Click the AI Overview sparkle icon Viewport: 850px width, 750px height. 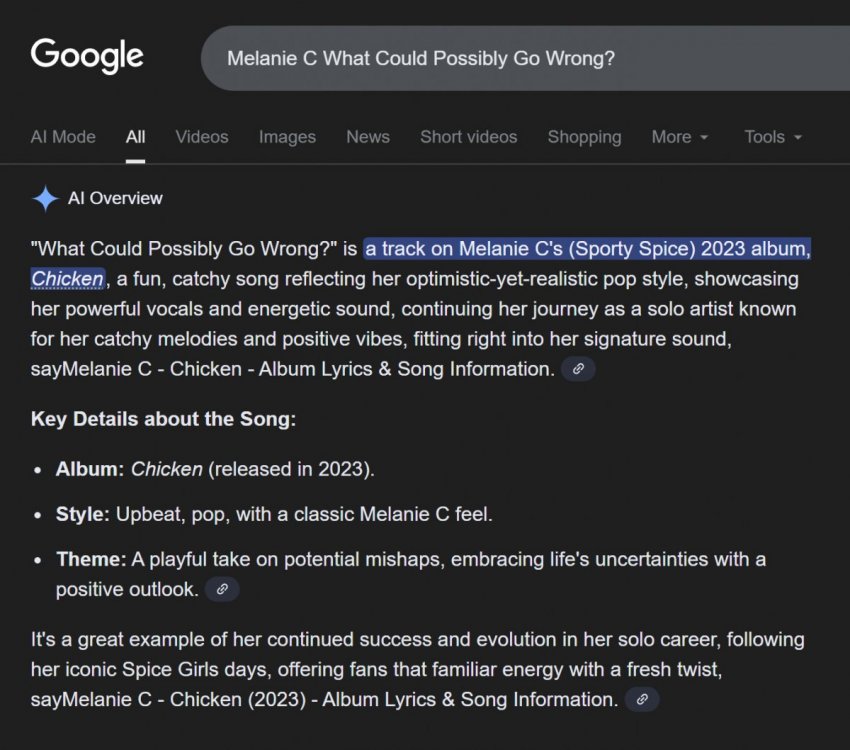point(45,198)
